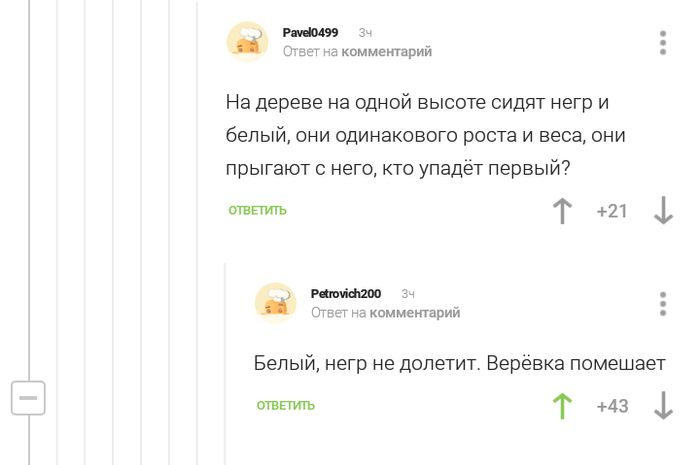The image size is (700, 465).
Task: Upvote Petrovich200's reply
Action: point(563,406)
